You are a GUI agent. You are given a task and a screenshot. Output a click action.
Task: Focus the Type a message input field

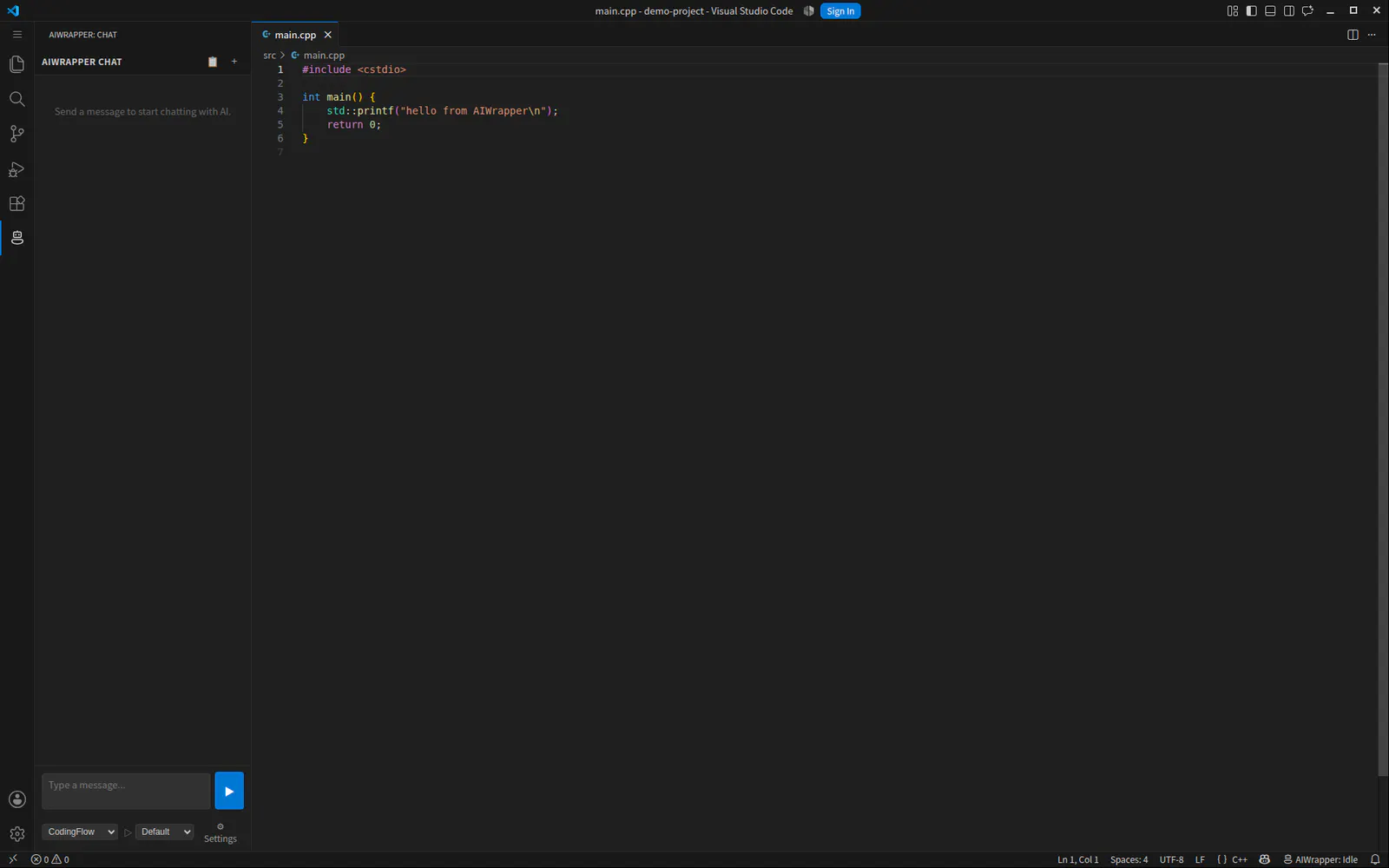pos(126,791)
